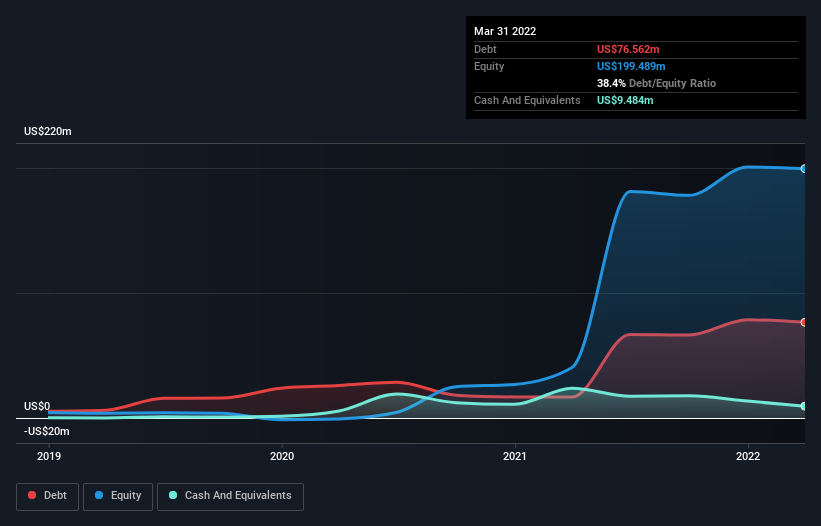
Task: Click the blue Equity legend dot
Action: click(x=99, y=495)
